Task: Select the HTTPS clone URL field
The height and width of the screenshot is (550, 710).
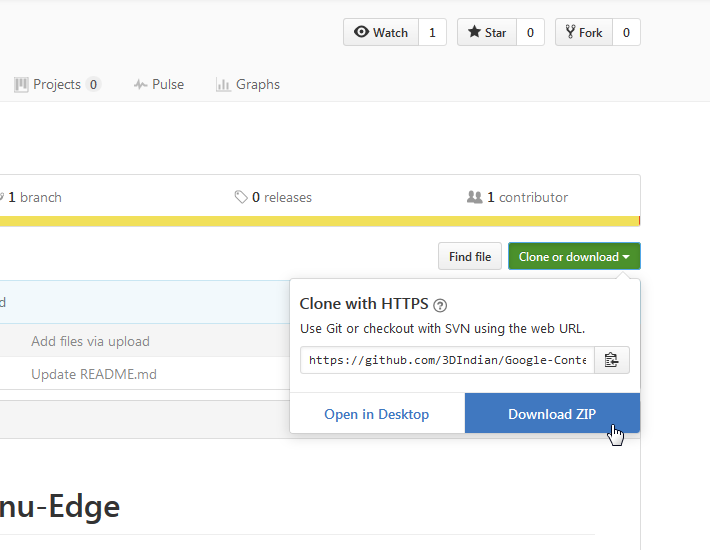Action: point(447,360)
